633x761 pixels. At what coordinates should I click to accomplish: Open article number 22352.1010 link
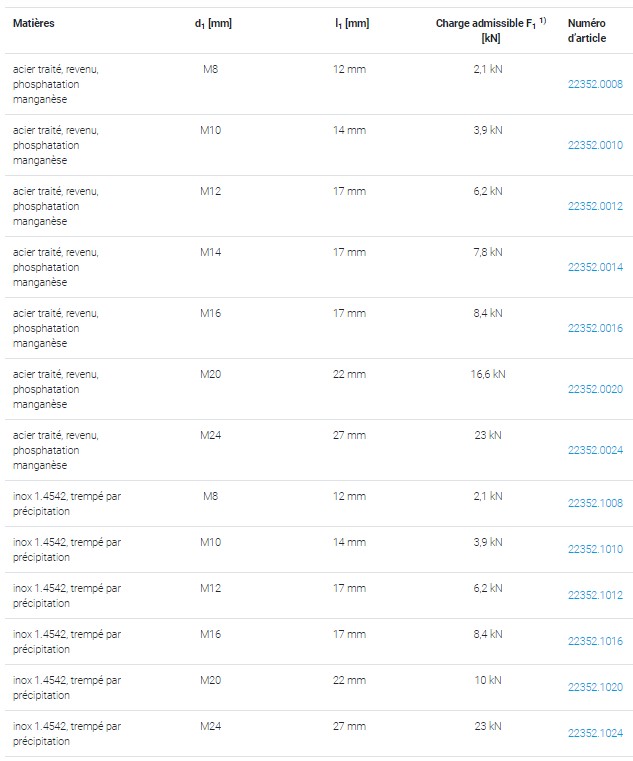tap(595, 549)
